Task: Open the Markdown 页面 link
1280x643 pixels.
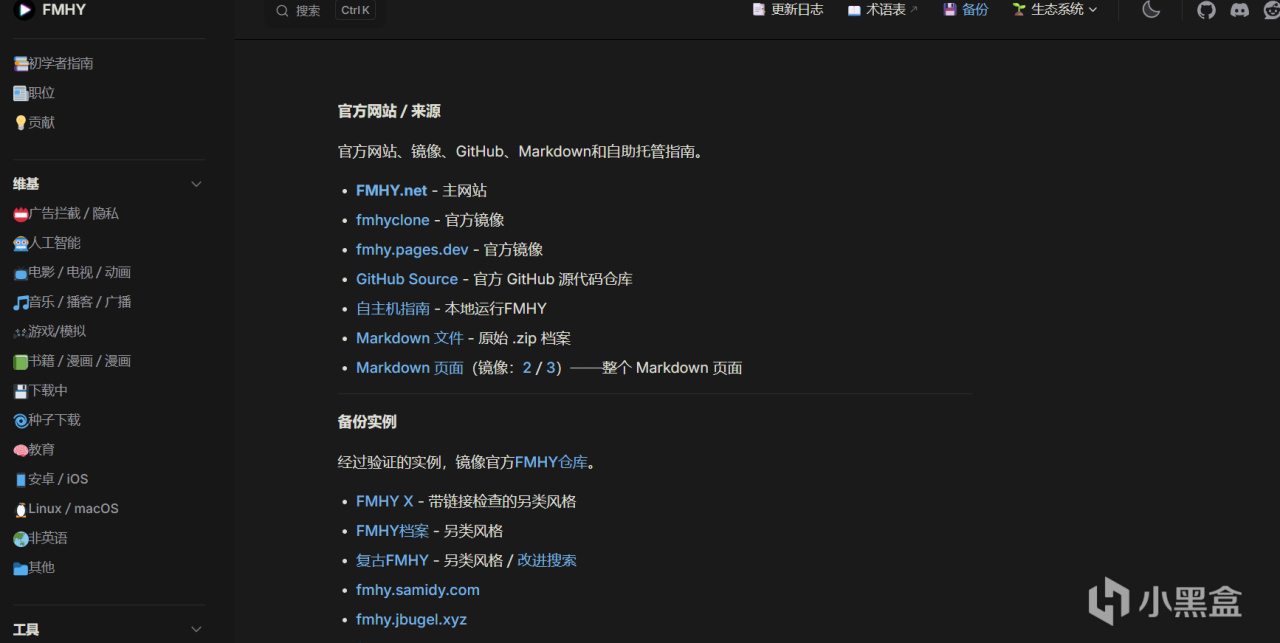Action: point(409,368)
